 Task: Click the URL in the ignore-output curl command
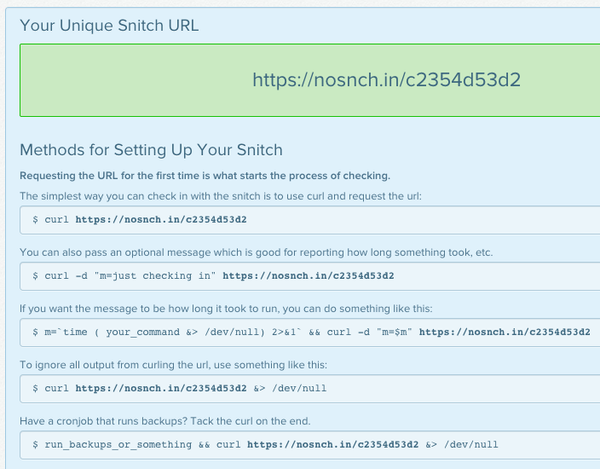click(160, 387)
